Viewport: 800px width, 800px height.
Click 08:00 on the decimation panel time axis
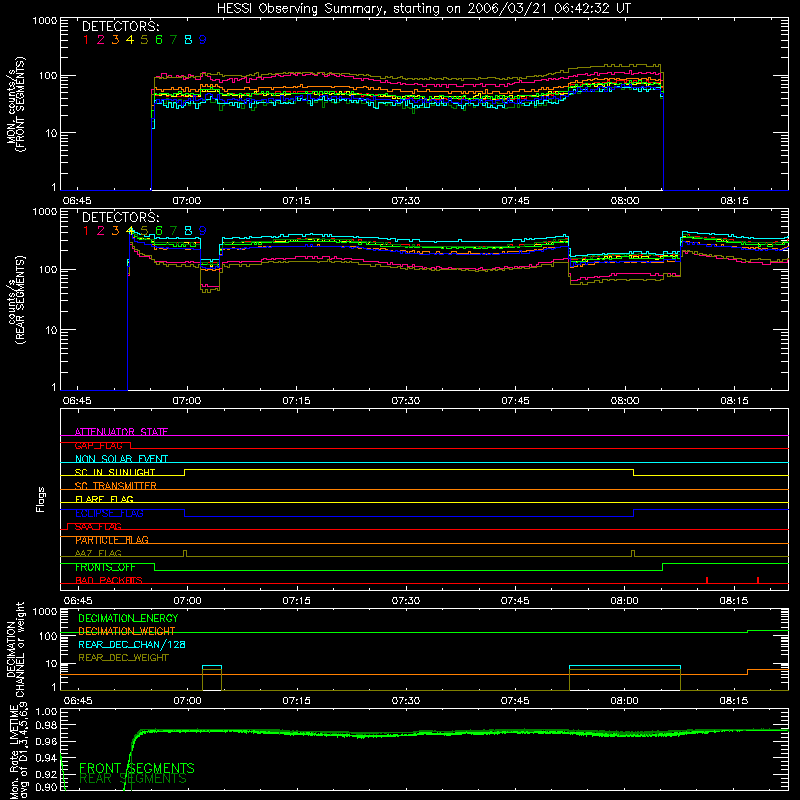pyautogui.click(x=625, y=701)
